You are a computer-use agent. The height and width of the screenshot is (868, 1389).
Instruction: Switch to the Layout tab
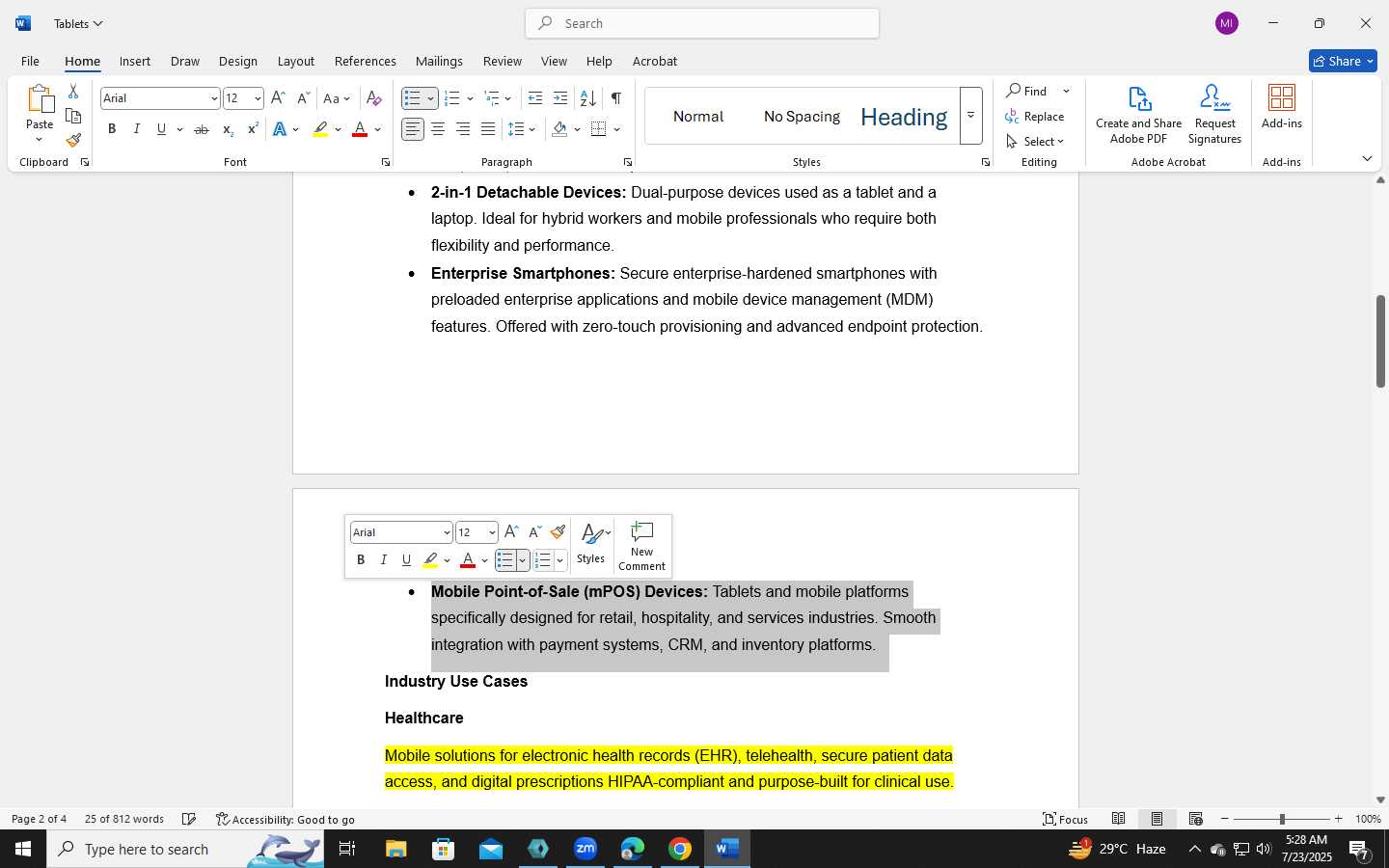296,61
